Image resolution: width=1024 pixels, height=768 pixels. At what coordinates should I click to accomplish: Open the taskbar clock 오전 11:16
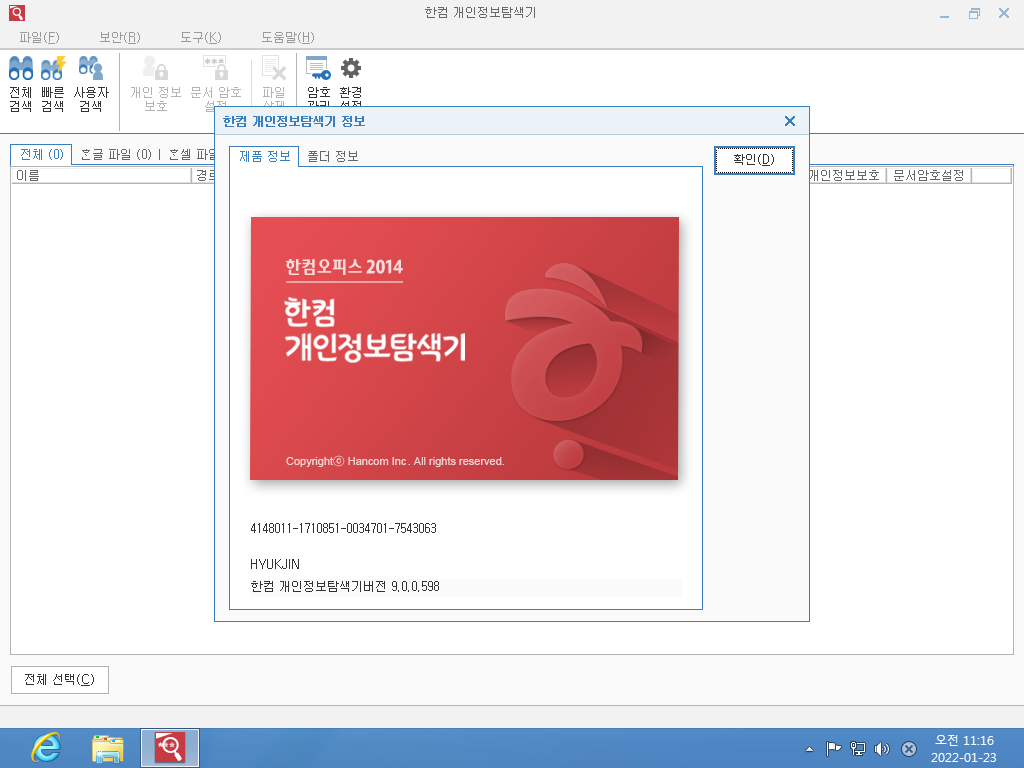click(964, 748)
